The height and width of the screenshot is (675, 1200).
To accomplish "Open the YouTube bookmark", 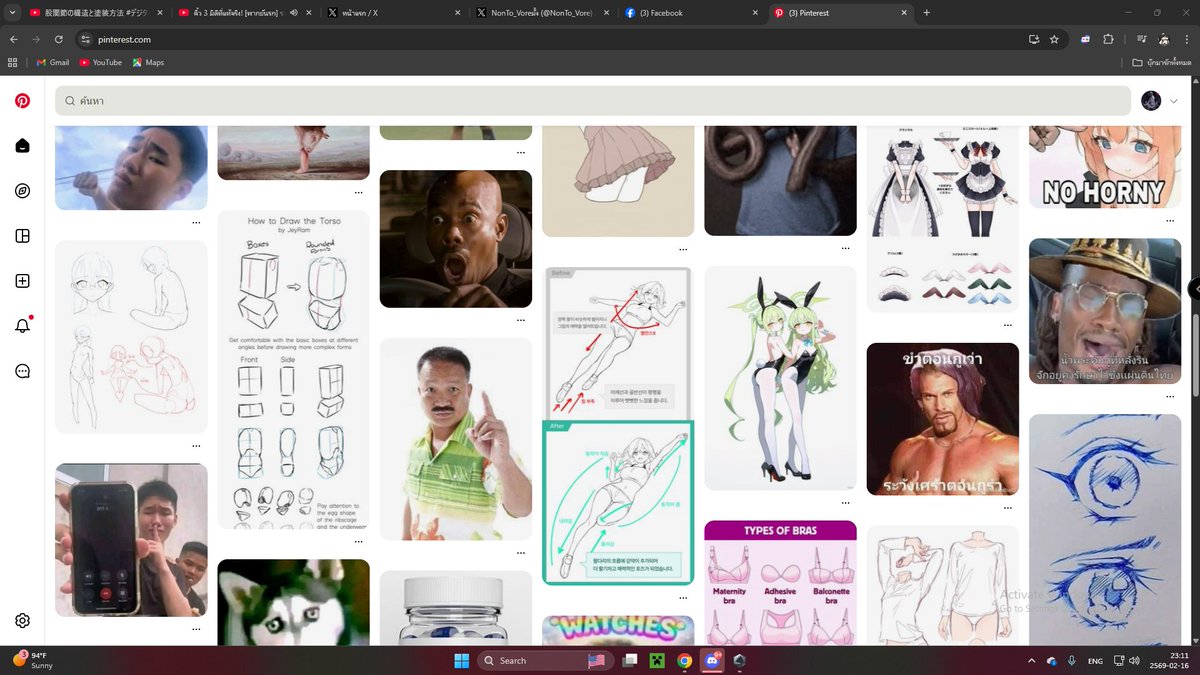I will 100,62.
